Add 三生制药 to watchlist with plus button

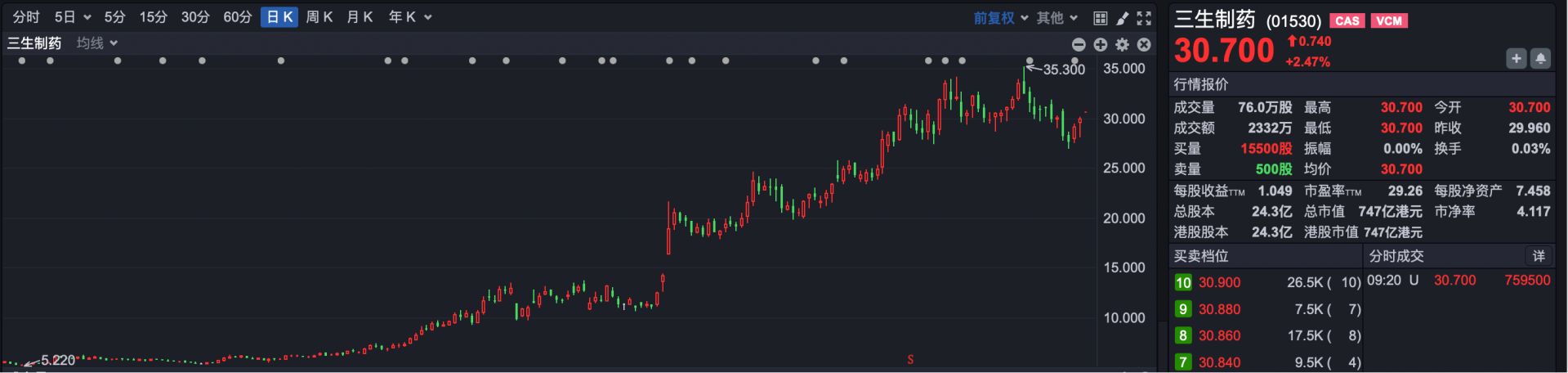[1516, 58]
